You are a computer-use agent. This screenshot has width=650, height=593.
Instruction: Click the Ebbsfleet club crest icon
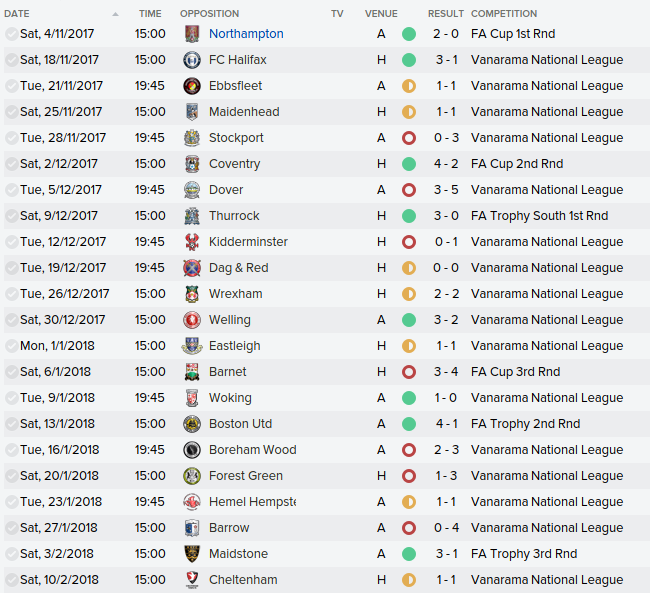point(192,86)
